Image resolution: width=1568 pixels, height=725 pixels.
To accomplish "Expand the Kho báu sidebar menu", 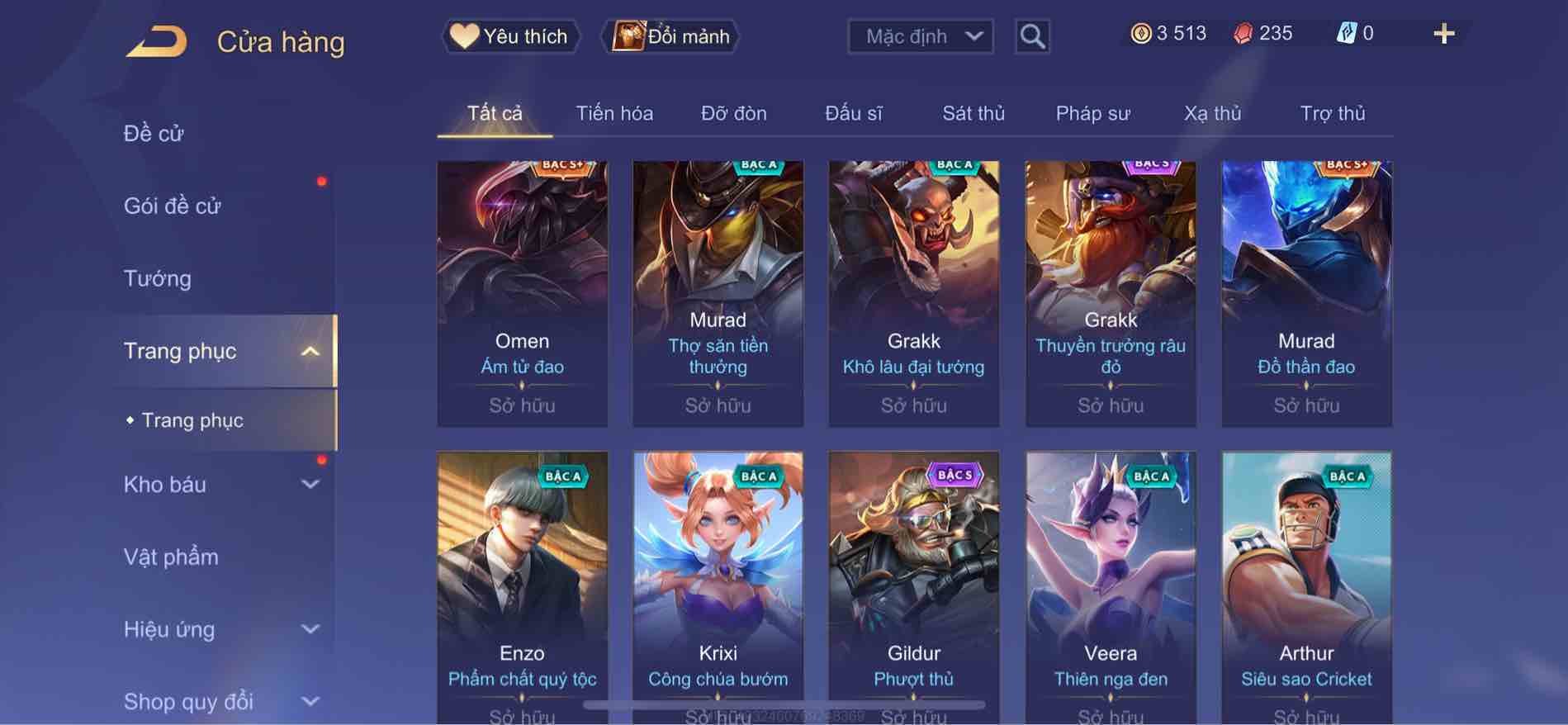I will 310,485.
